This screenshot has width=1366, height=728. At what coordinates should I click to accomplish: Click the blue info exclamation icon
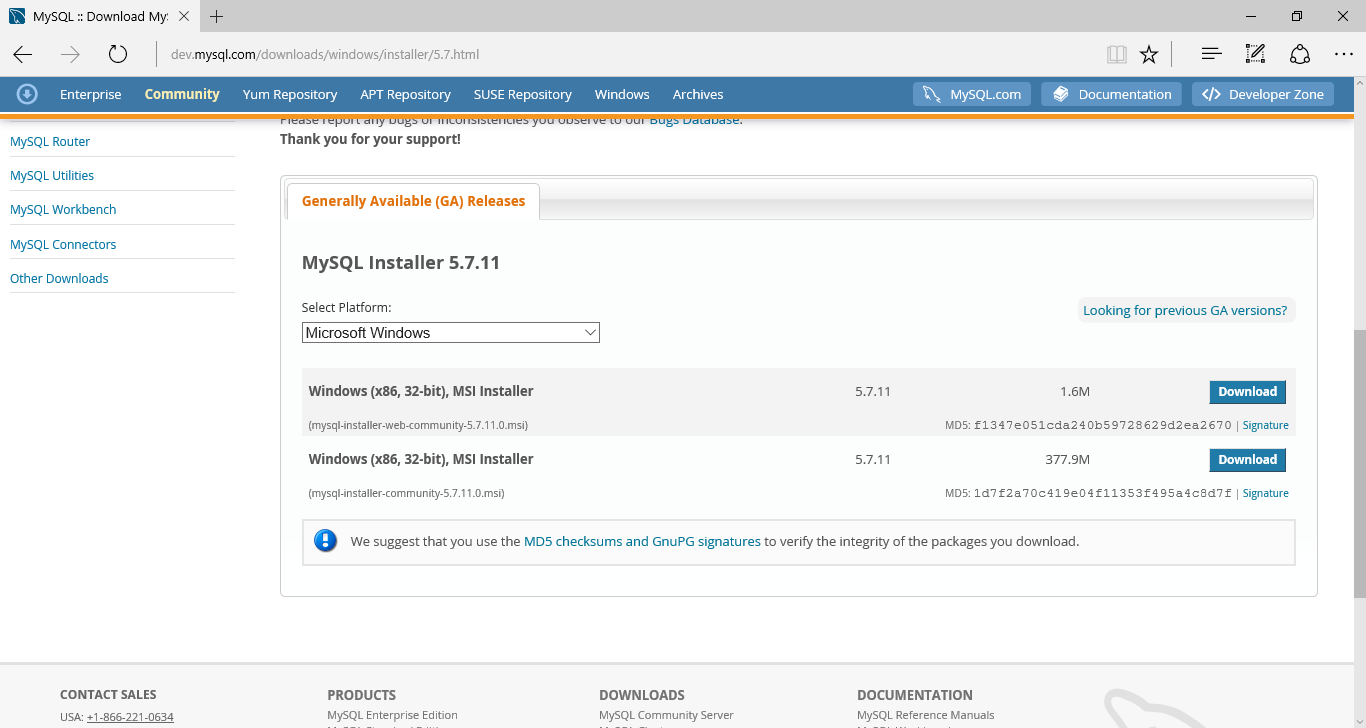[326, 541]
